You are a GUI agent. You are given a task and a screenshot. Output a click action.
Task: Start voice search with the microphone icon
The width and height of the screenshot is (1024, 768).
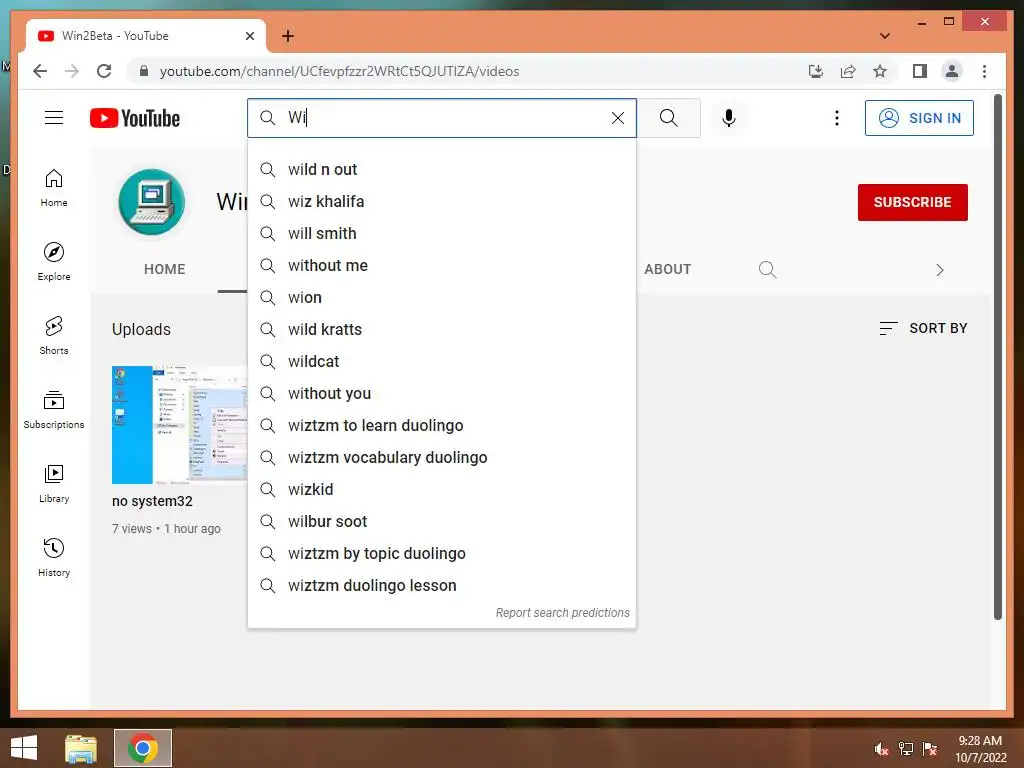point(729,118)
